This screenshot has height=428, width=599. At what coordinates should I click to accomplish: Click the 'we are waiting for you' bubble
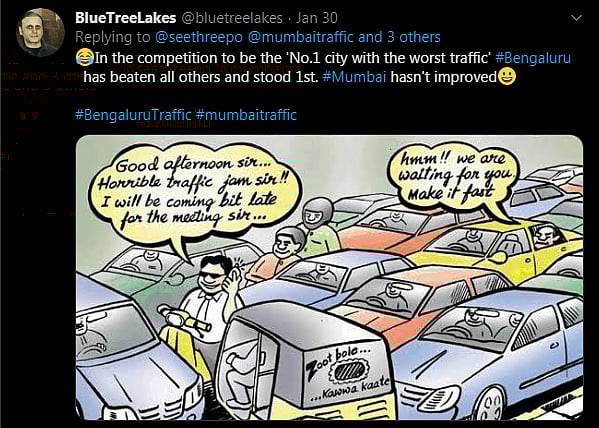(x=454, y=176)
